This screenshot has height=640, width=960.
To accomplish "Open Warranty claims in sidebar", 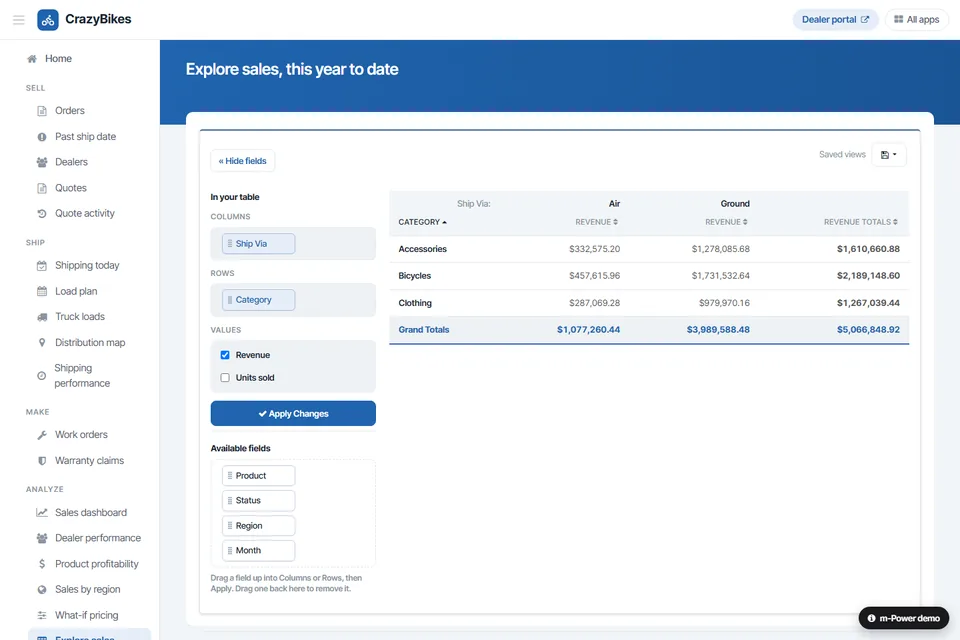I will pos(89,461).
